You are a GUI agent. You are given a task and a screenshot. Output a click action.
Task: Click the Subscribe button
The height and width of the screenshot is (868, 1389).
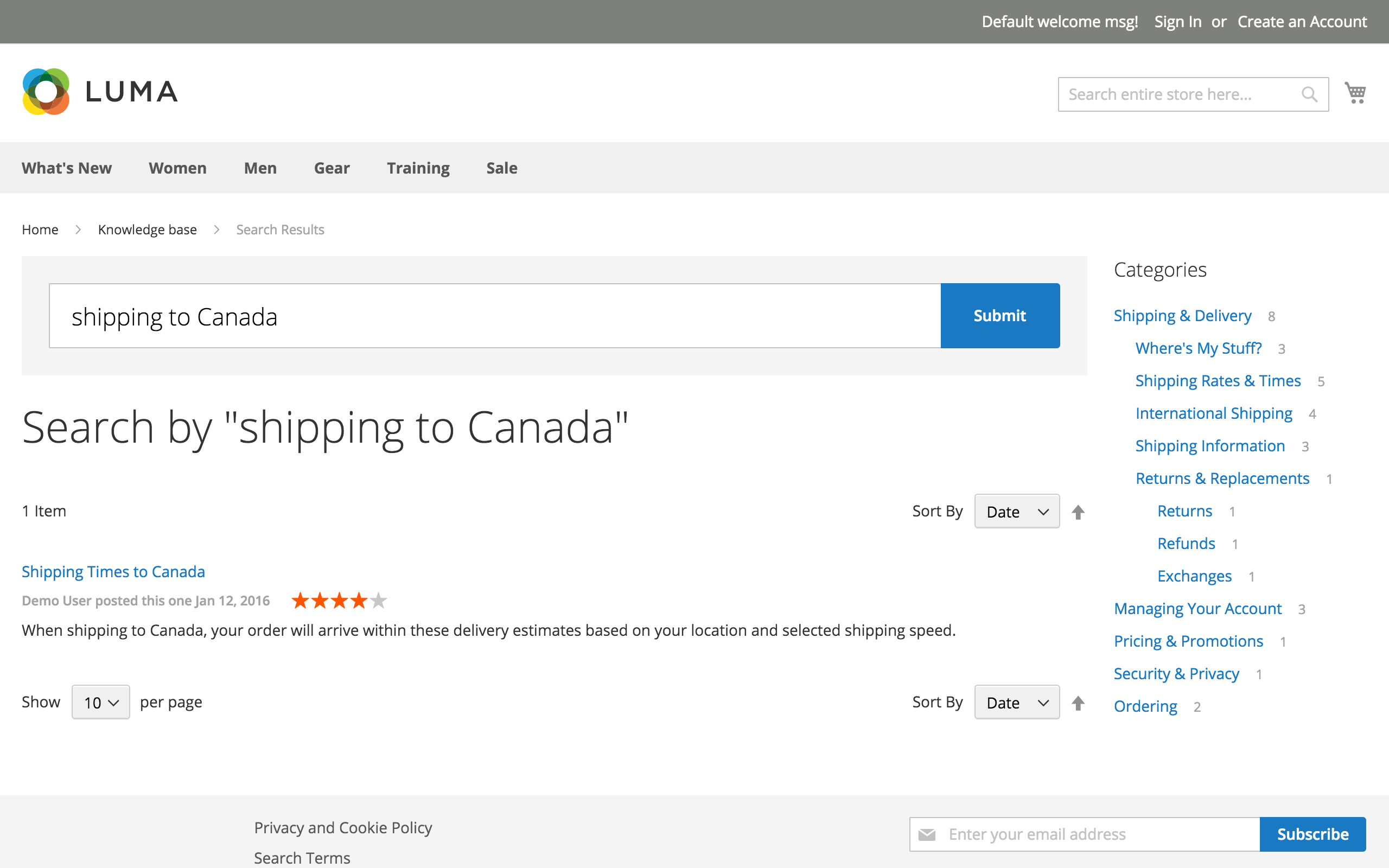[x=1312, y=834]
